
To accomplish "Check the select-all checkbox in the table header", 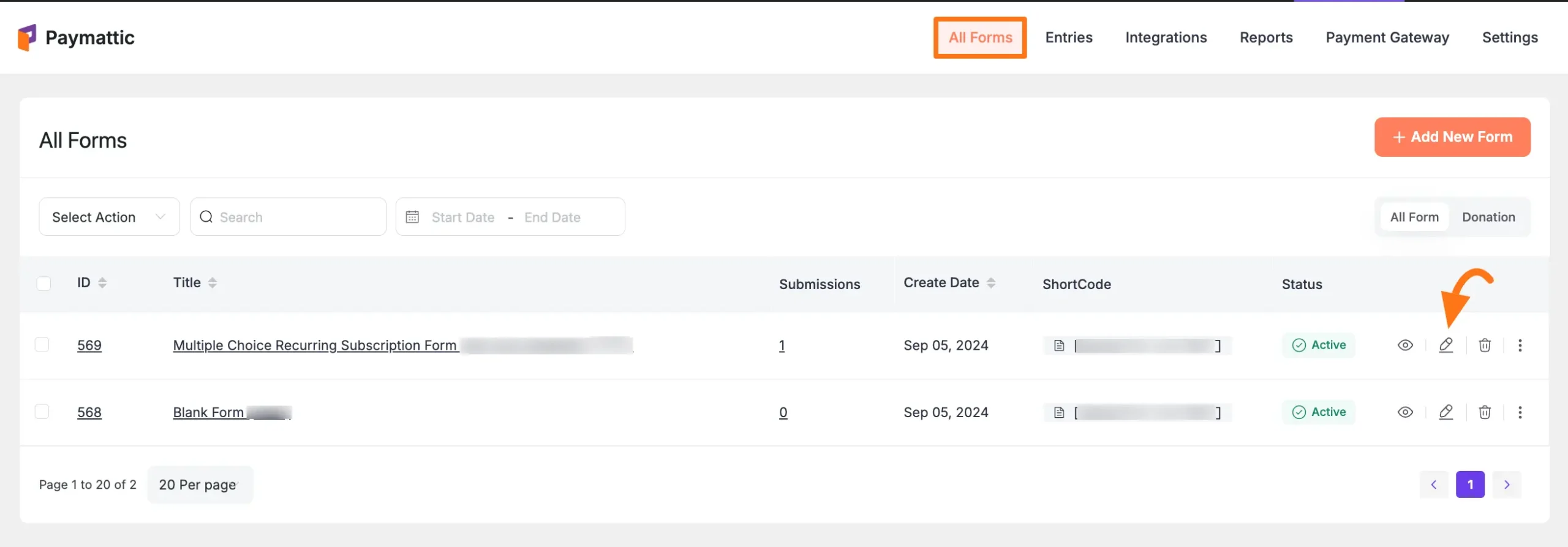I will [43, 284].
